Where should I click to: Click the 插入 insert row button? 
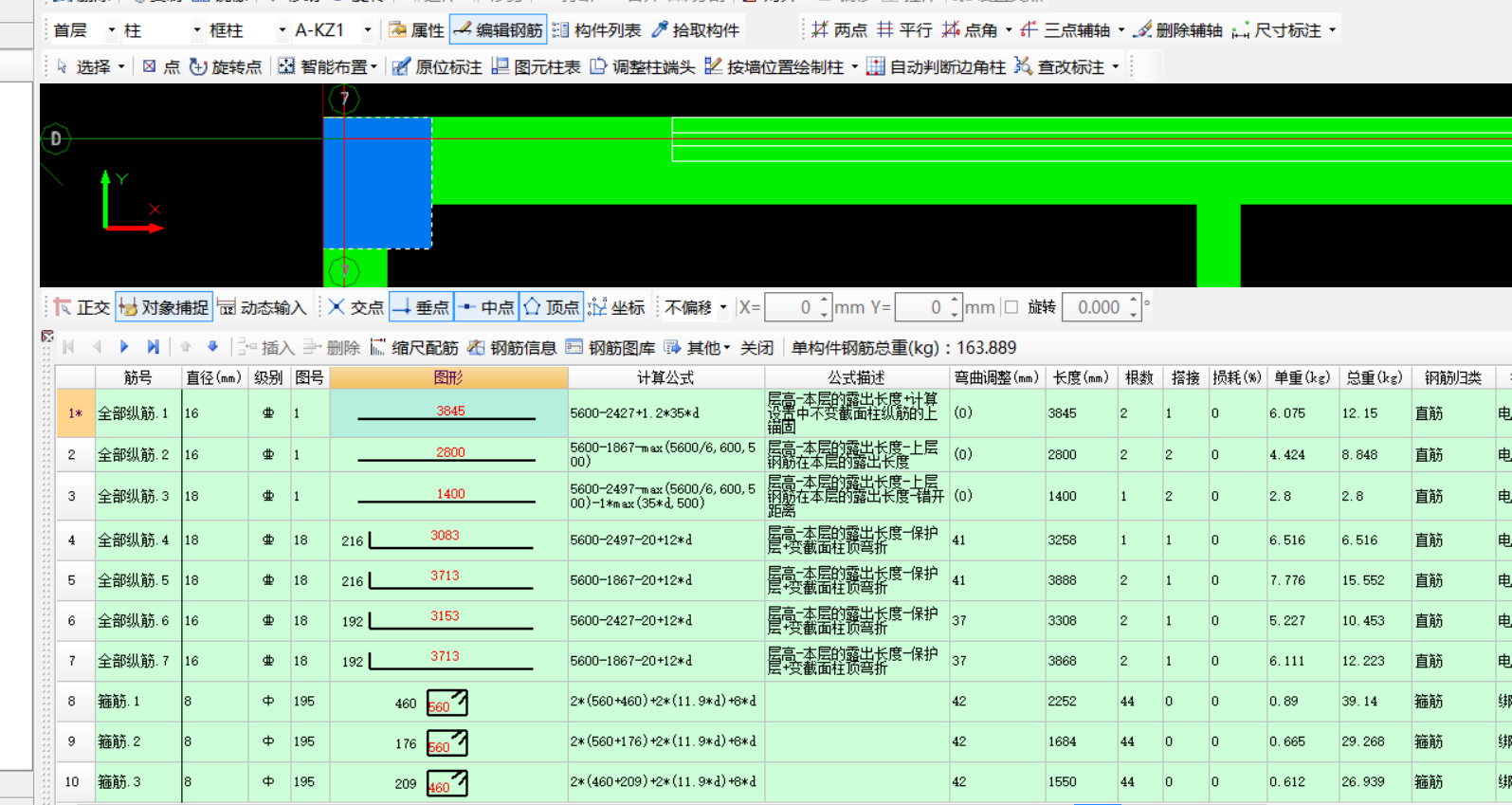266,348
